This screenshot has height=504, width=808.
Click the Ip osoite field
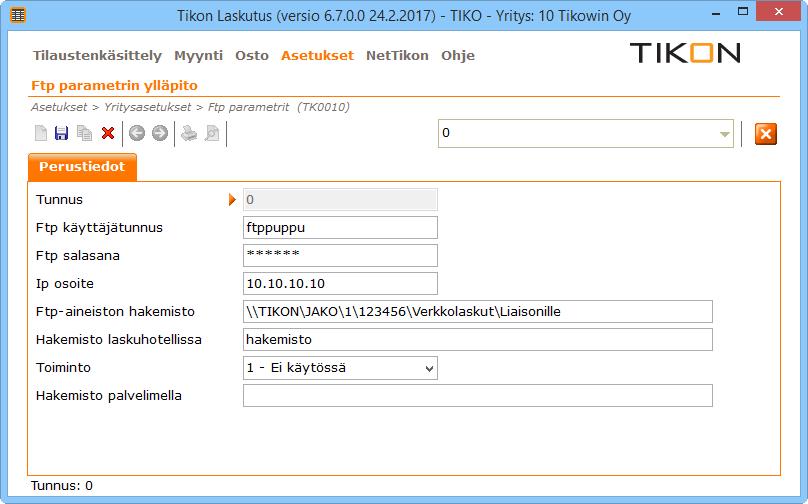tap(340, 283)
